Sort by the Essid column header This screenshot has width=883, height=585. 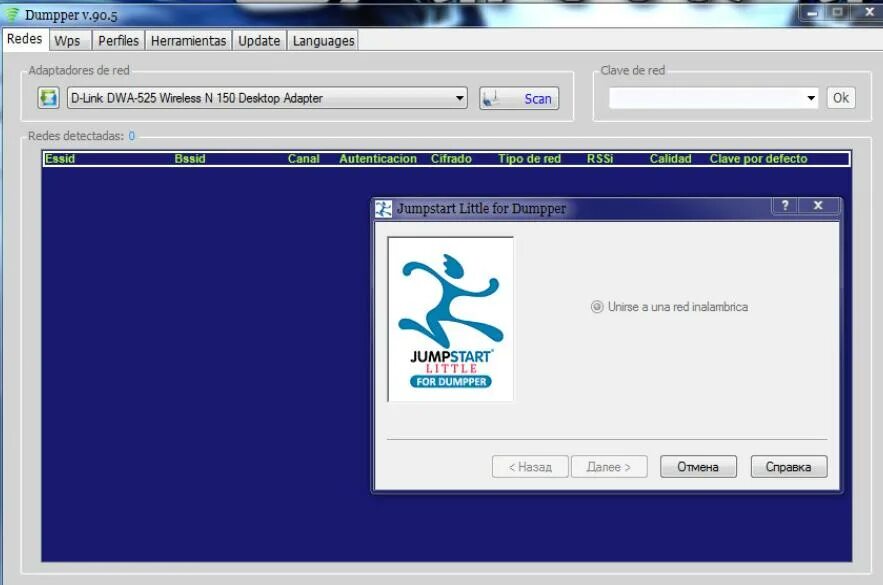(x=60, y=159)
